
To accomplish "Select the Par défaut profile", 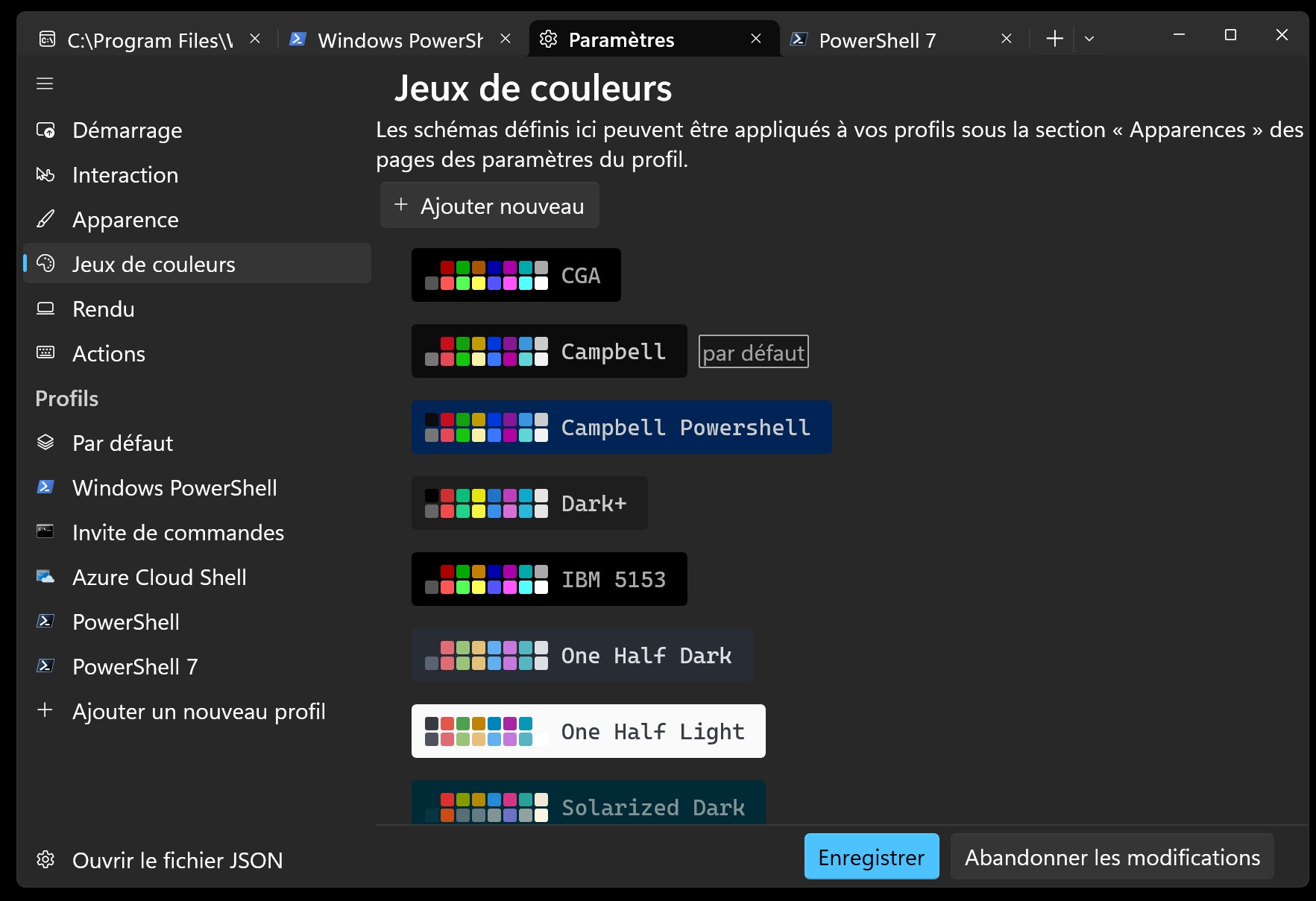I will pyautogui.click(x=197, y=443).
